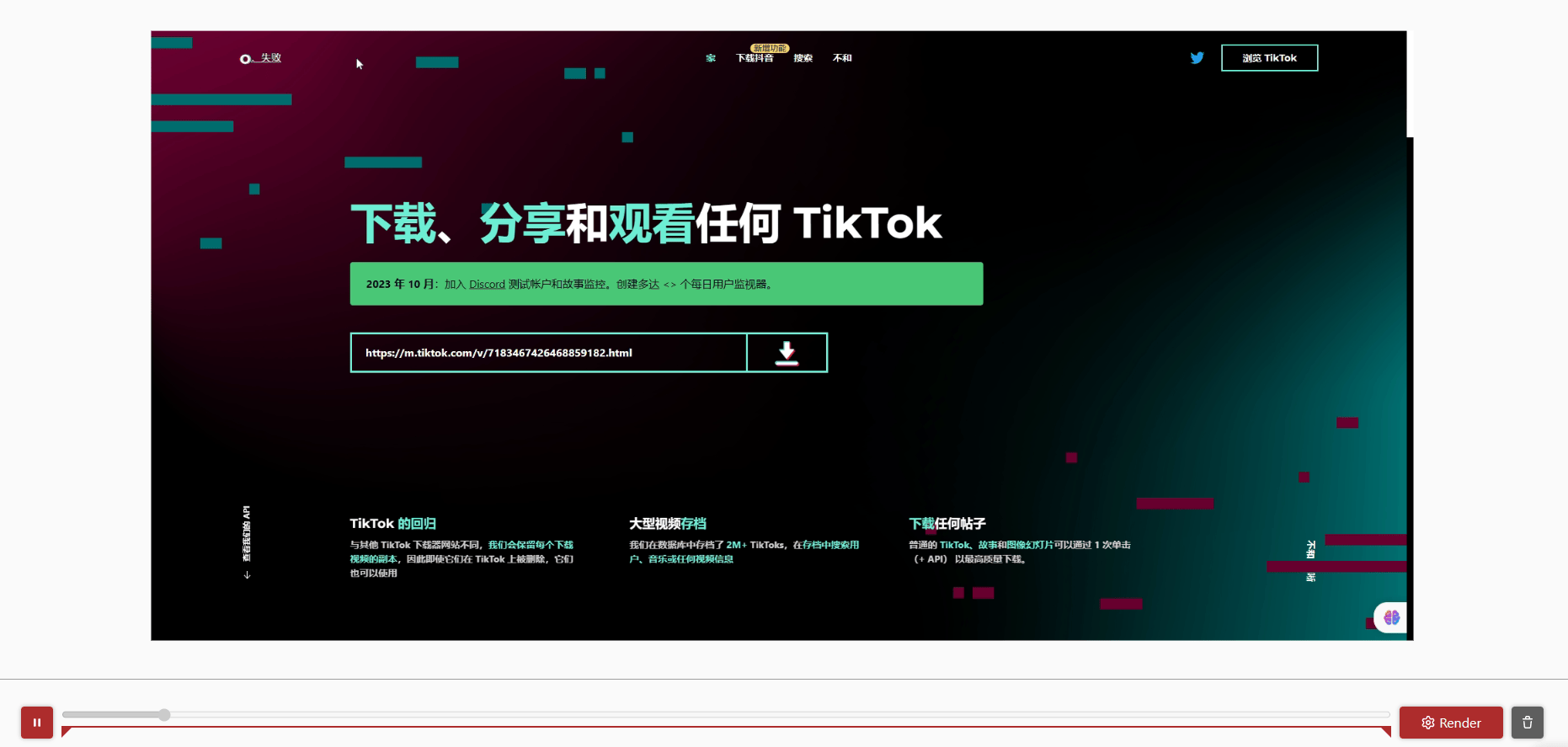The image size is (1568, 747).
Task: Delete using the trash icon button
Action: coord(1527,723)
